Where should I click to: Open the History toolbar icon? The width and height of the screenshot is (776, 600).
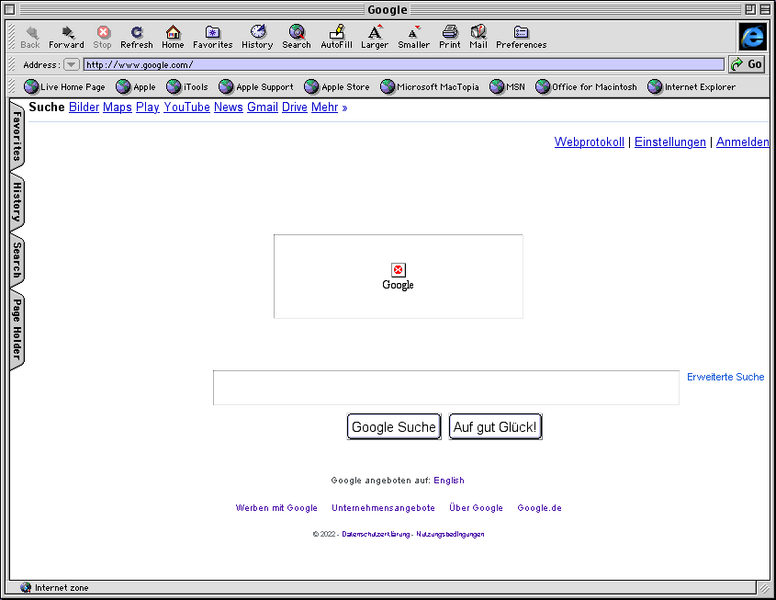(x=258, y=32)
